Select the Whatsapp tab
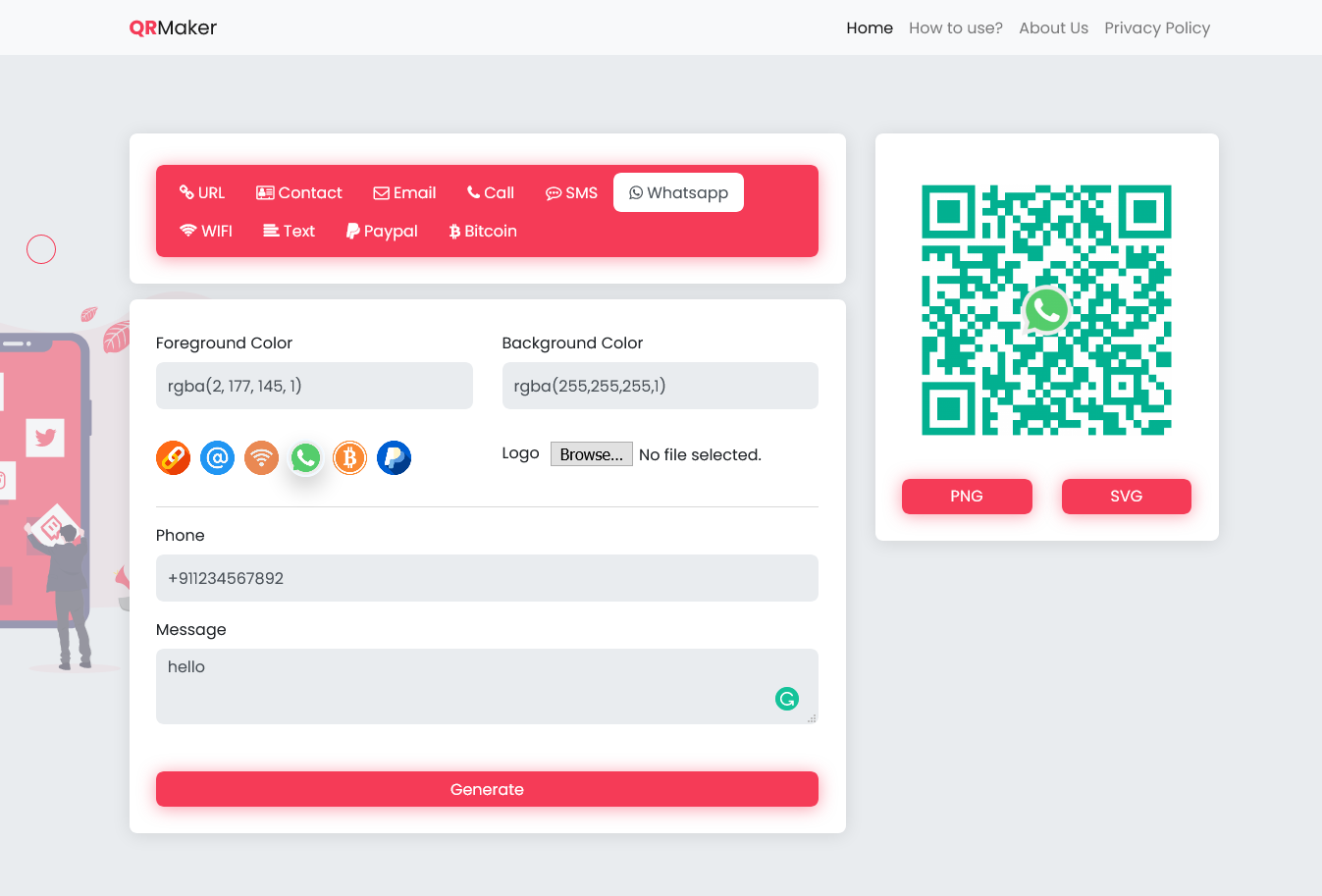The height and width of the screenshot is (896, 1322). point(678,192)
